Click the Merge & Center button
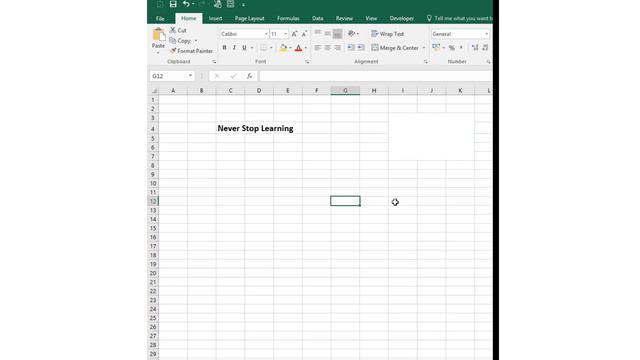 395,48
